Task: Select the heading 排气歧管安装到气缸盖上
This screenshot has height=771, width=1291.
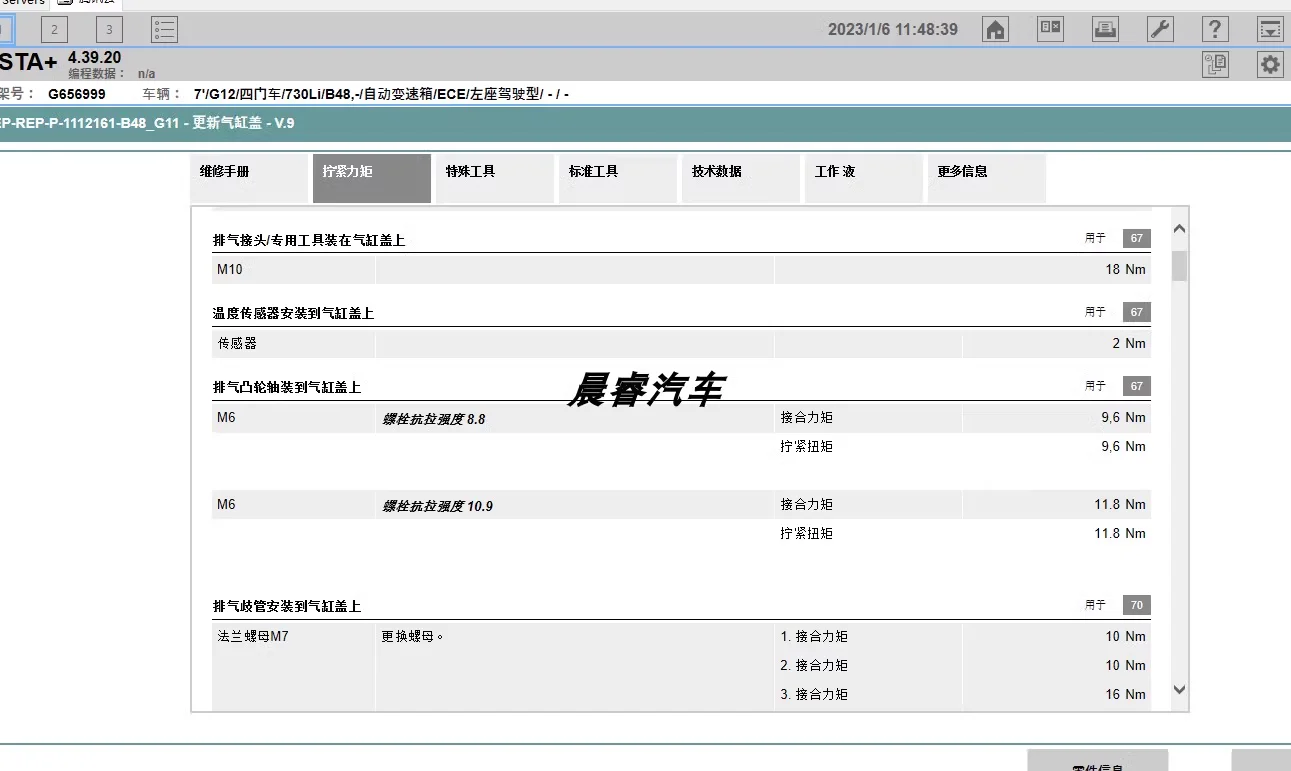Action: 287,607
